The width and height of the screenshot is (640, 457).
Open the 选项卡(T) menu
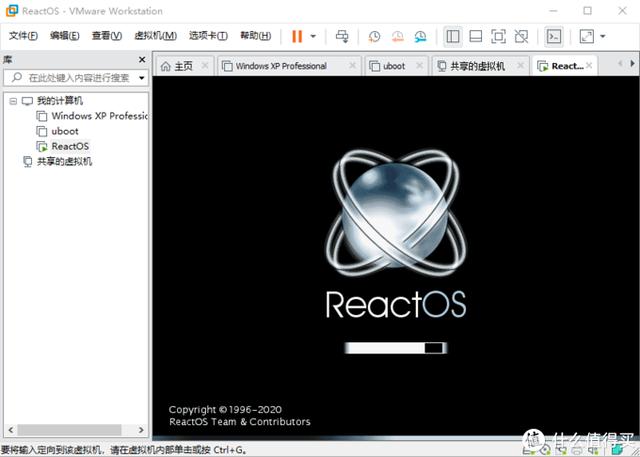tap(208, 36)
